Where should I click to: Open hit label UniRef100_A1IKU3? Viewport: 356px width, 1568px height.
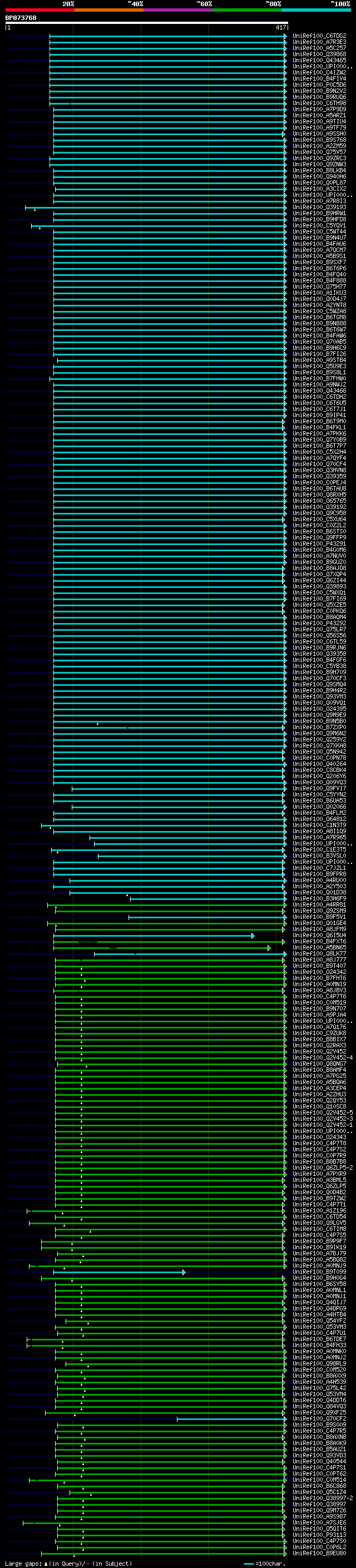click(x=319, y=293)
